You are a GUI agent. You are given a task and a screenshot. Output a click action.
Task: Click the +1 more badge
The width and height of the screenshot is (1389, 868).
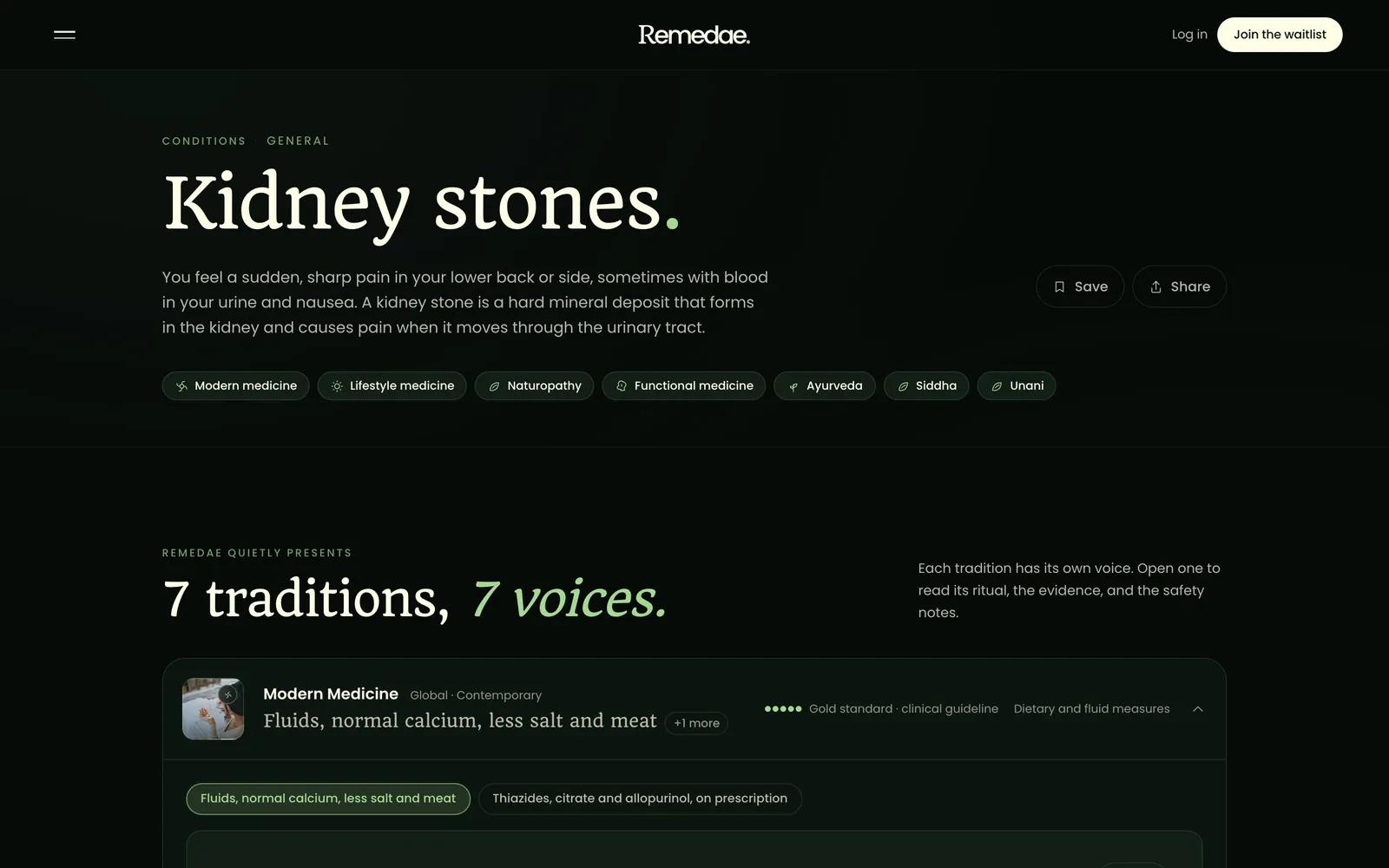tap(696, 723)
